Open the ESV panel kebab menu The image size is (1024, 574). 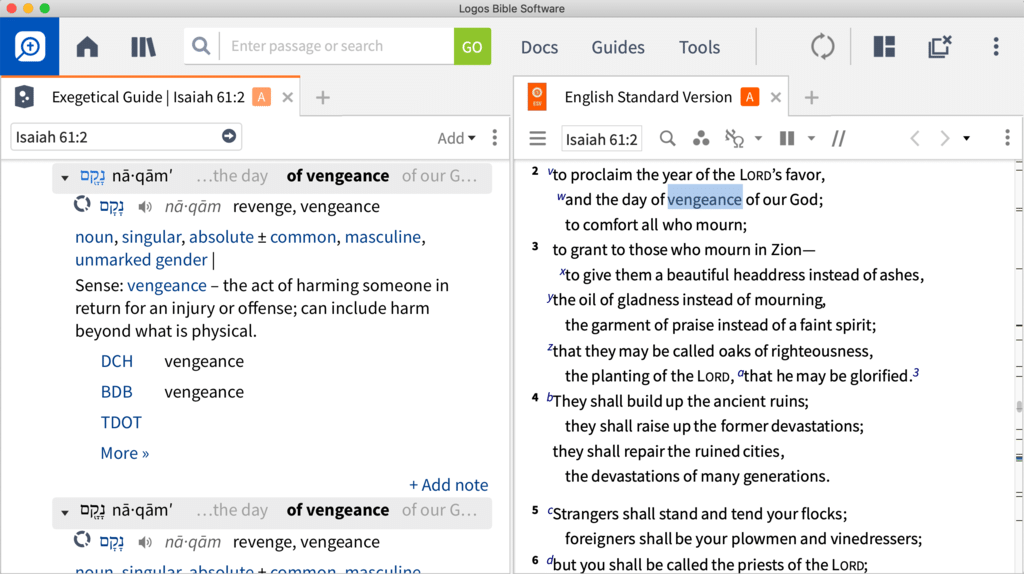[1007, 138]
